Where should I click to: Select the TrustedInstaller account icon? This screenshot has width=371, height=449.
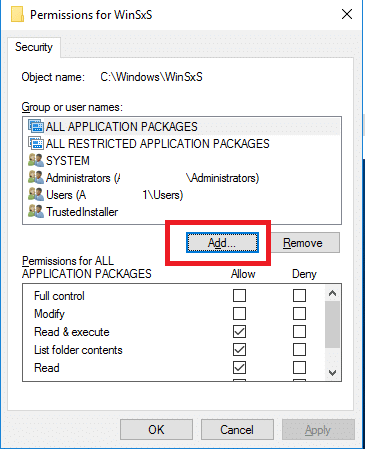(36, 211)
